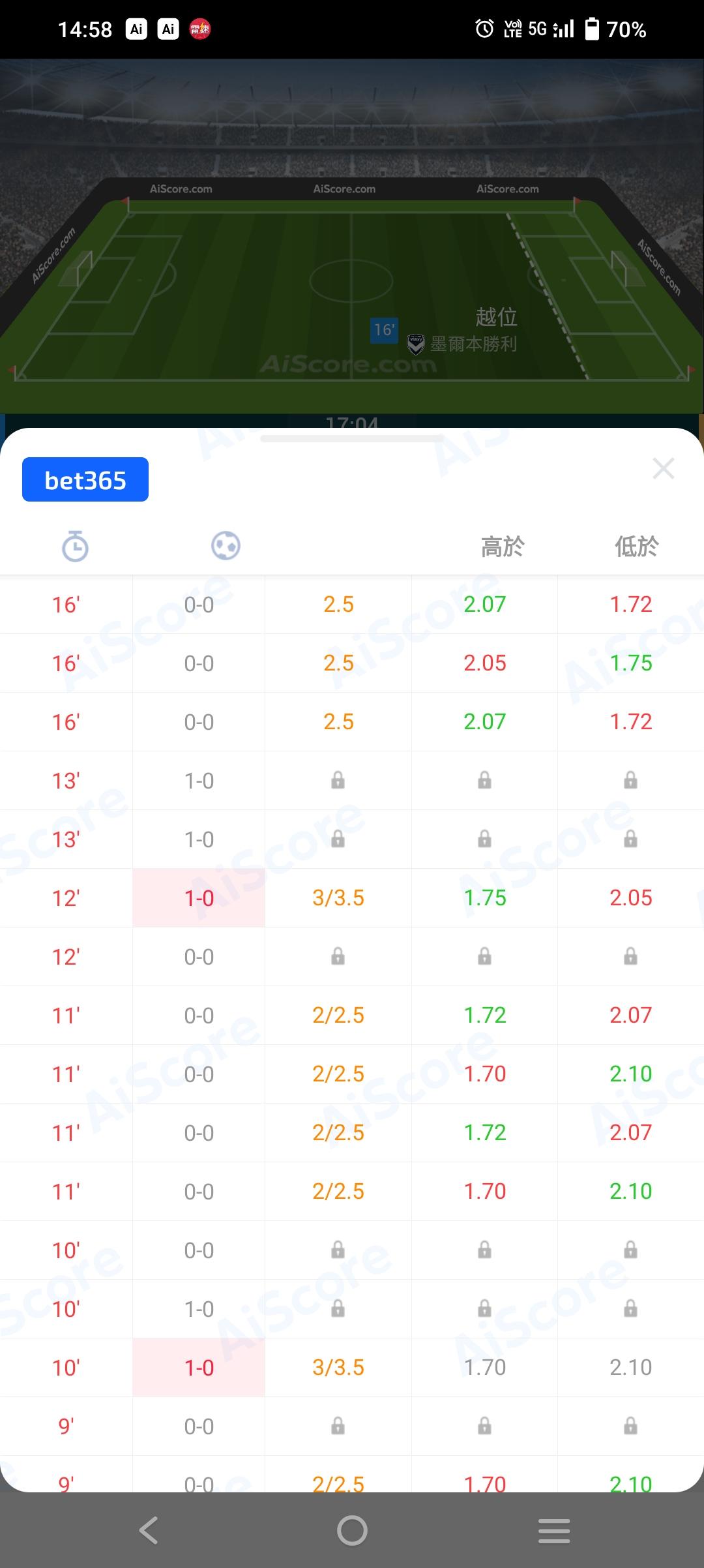The width and height of the screenshot is (704, 1568).
Task: Tap the stopwatch time column icon
Action: [75, 546]
